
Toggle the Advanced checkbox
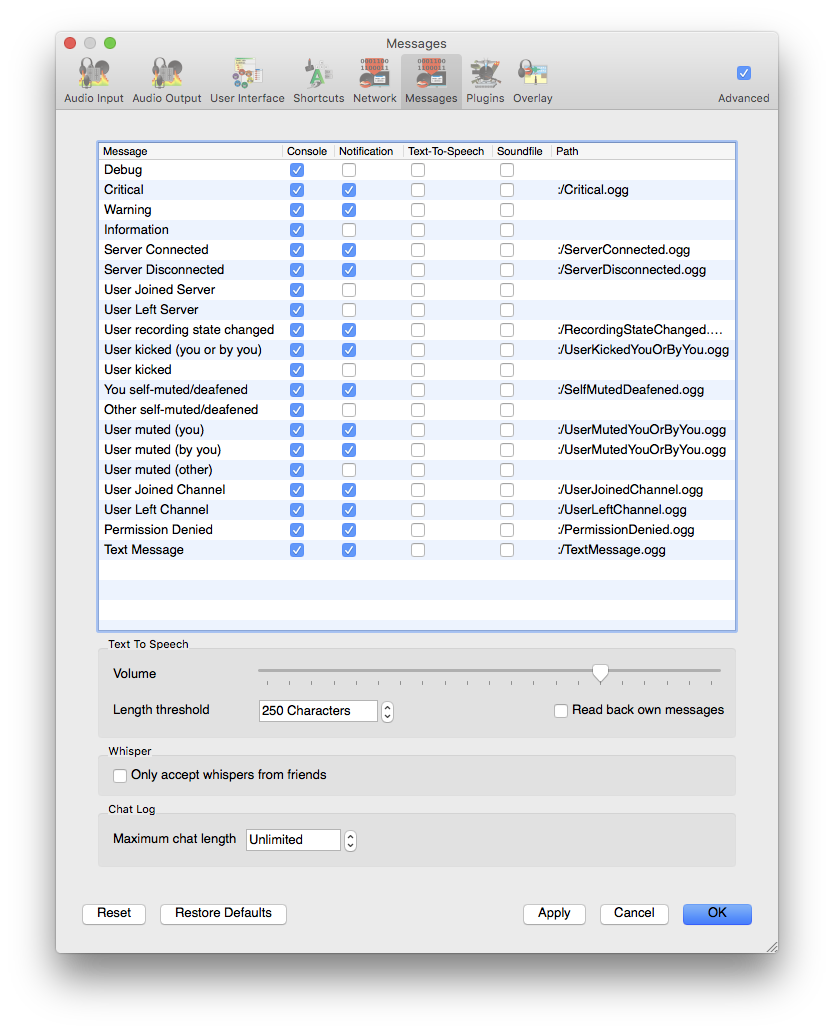point(744,73)
